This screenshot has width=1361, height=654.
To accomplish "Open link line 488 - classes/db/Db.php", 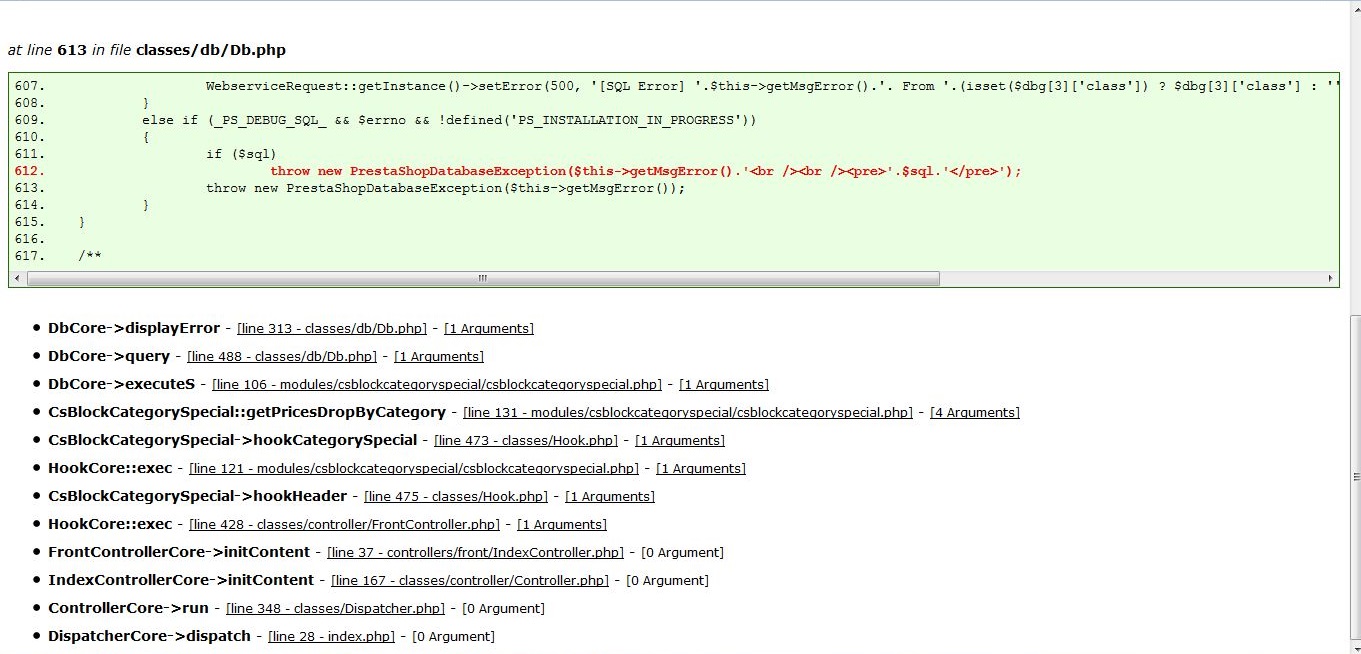I will point(282,356).
